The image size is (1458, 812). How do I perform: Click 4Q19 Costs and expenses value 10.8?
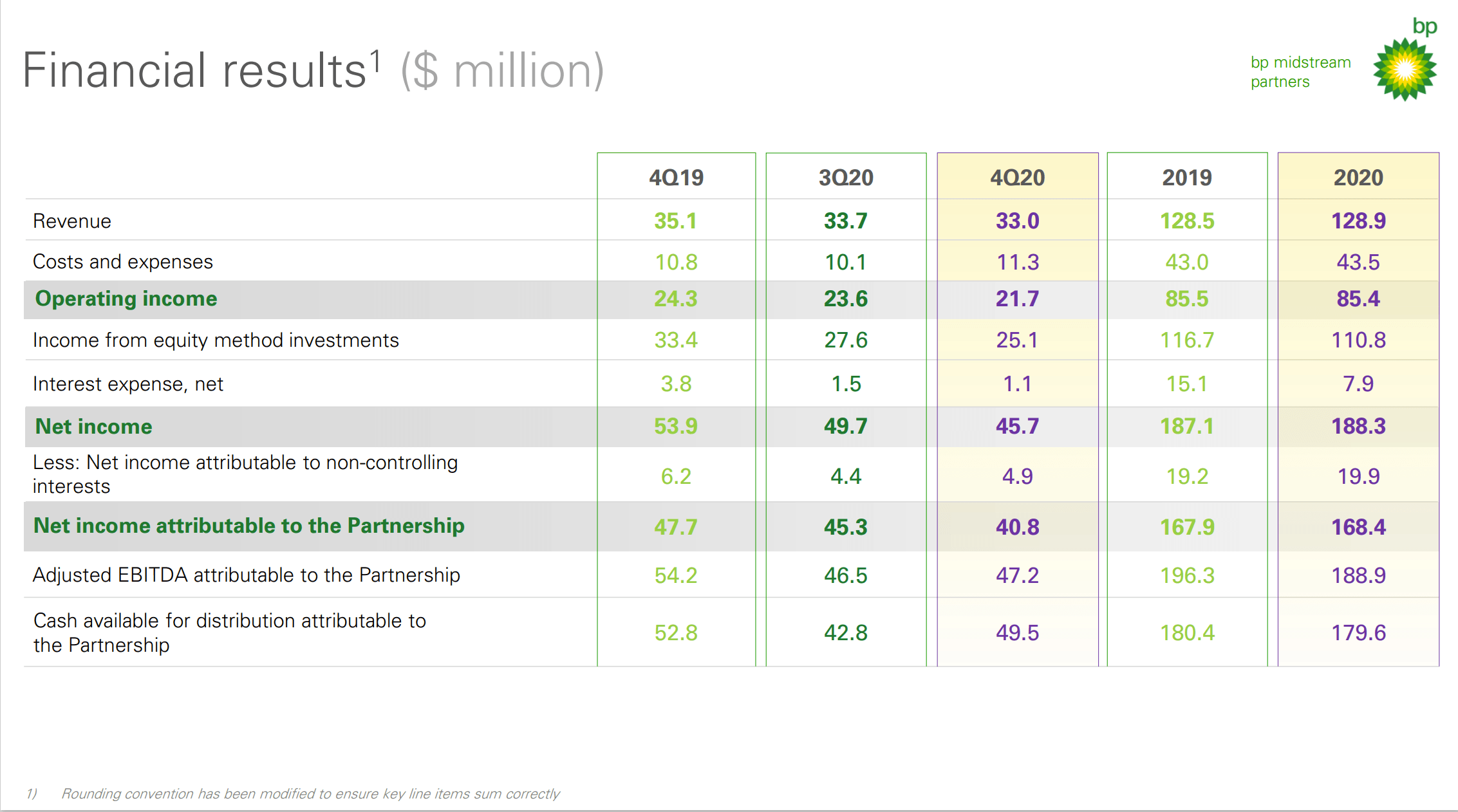pos(676,263)
